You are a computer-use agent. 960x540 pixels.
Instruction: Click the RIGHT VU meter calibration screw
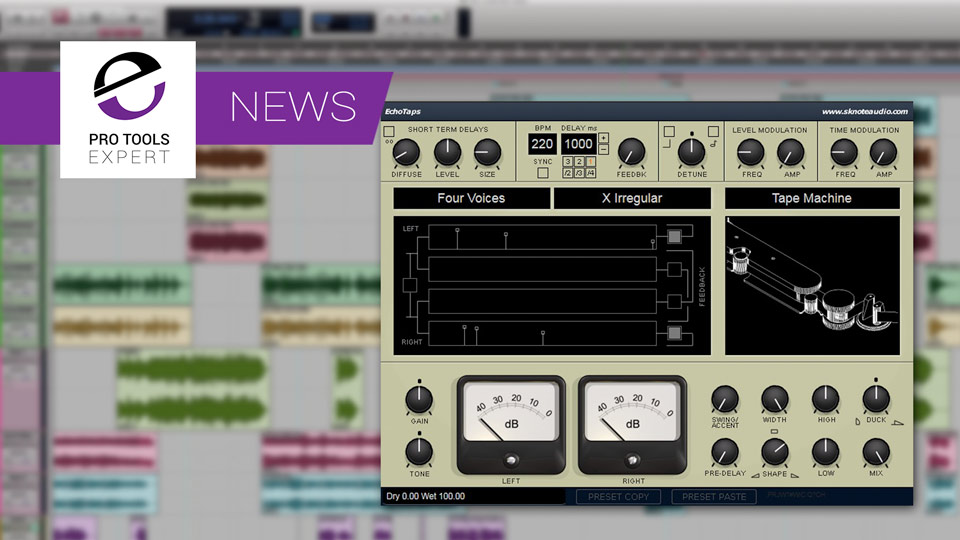click(x=632, y=460)
